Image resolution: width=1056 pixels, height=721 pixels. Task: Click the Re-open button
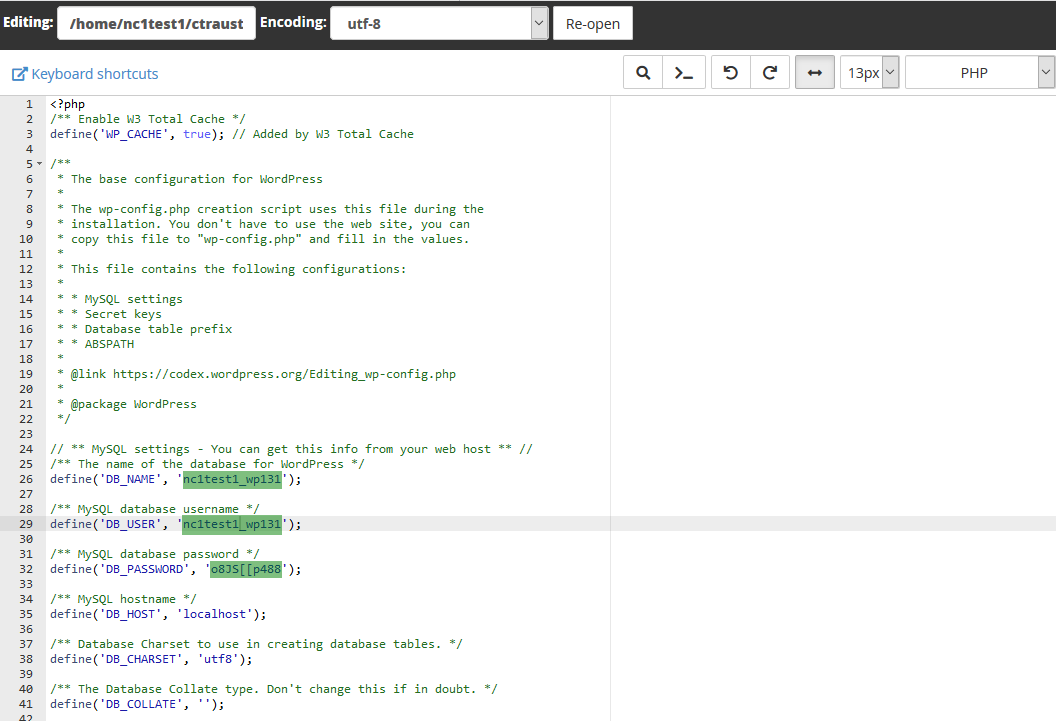[593, 24]
